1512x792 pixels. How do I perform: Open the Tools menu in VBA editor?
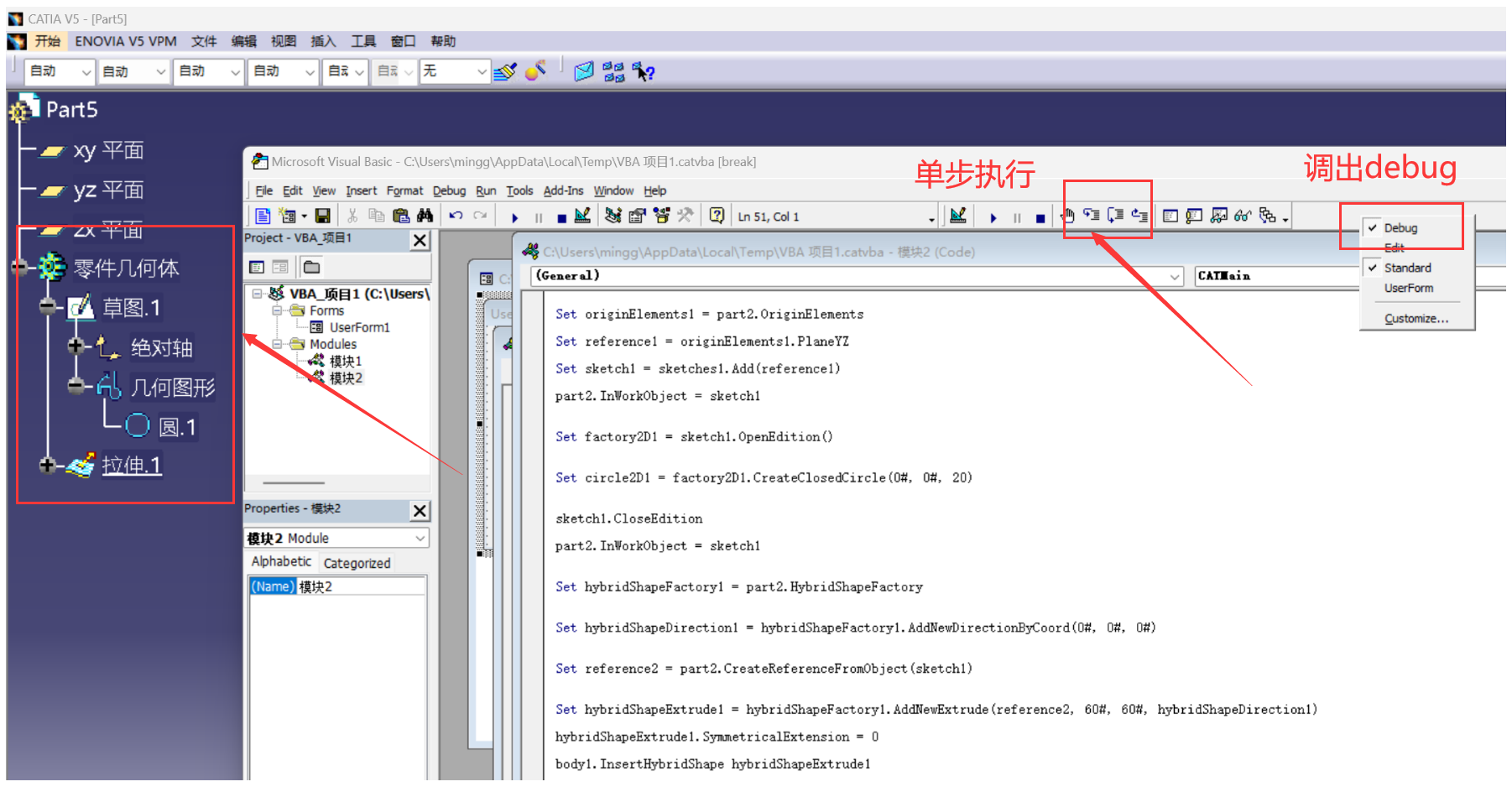519,190
